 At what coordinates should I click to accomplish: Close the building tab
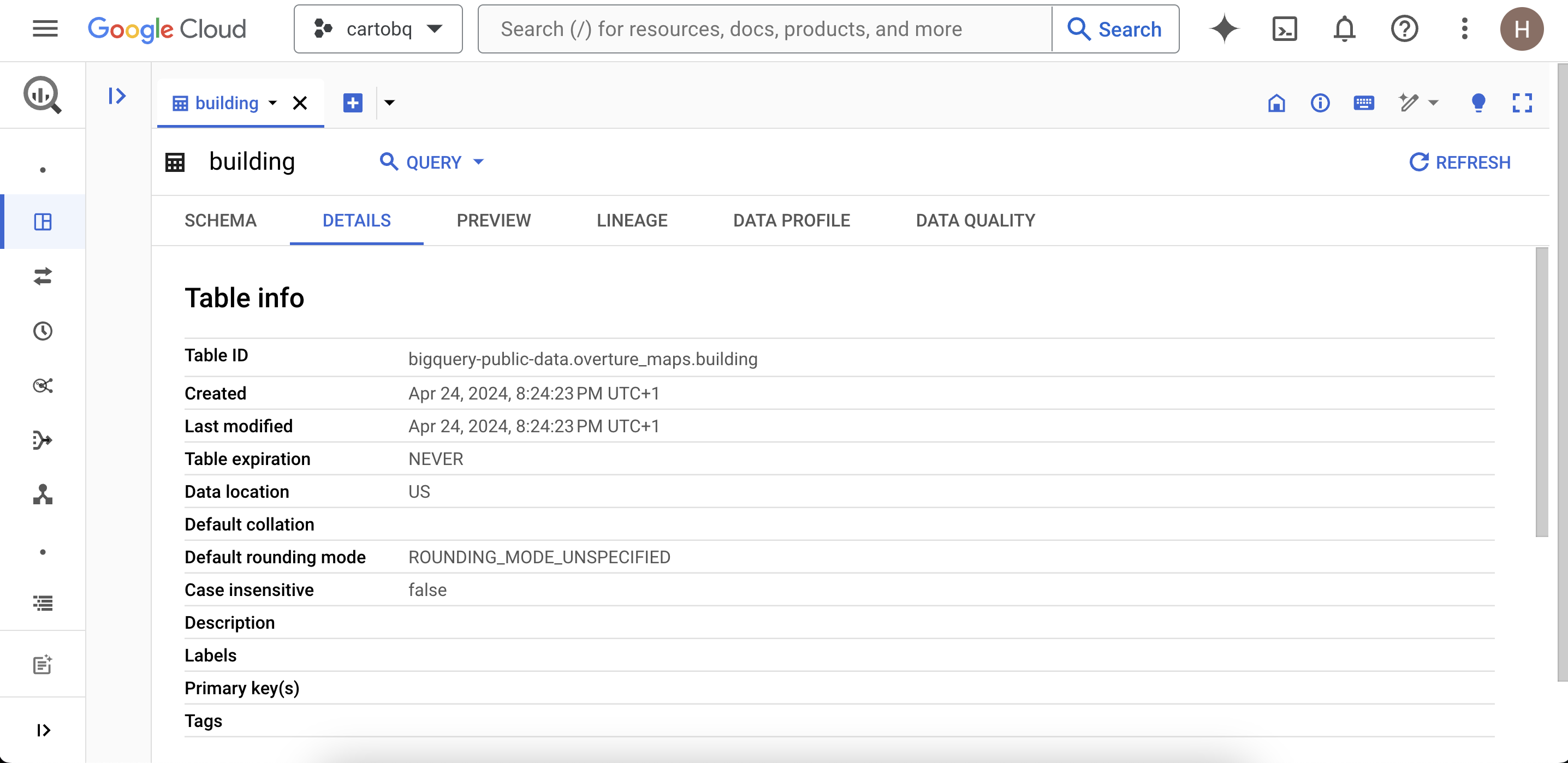[300, 103]
